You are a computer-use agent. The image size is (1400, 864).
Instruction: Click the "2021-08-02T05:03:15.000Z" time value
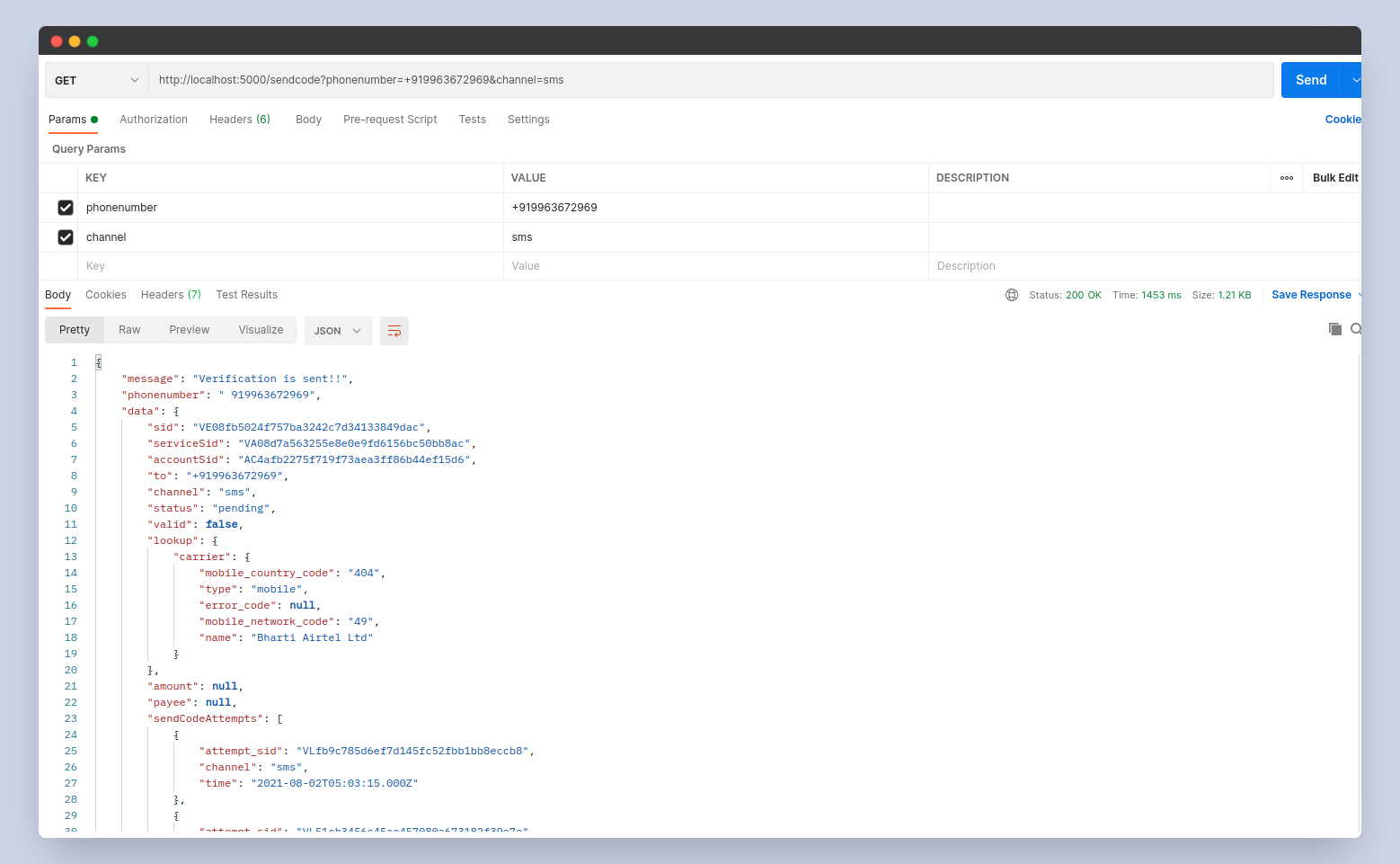click(x=334, y=783)
